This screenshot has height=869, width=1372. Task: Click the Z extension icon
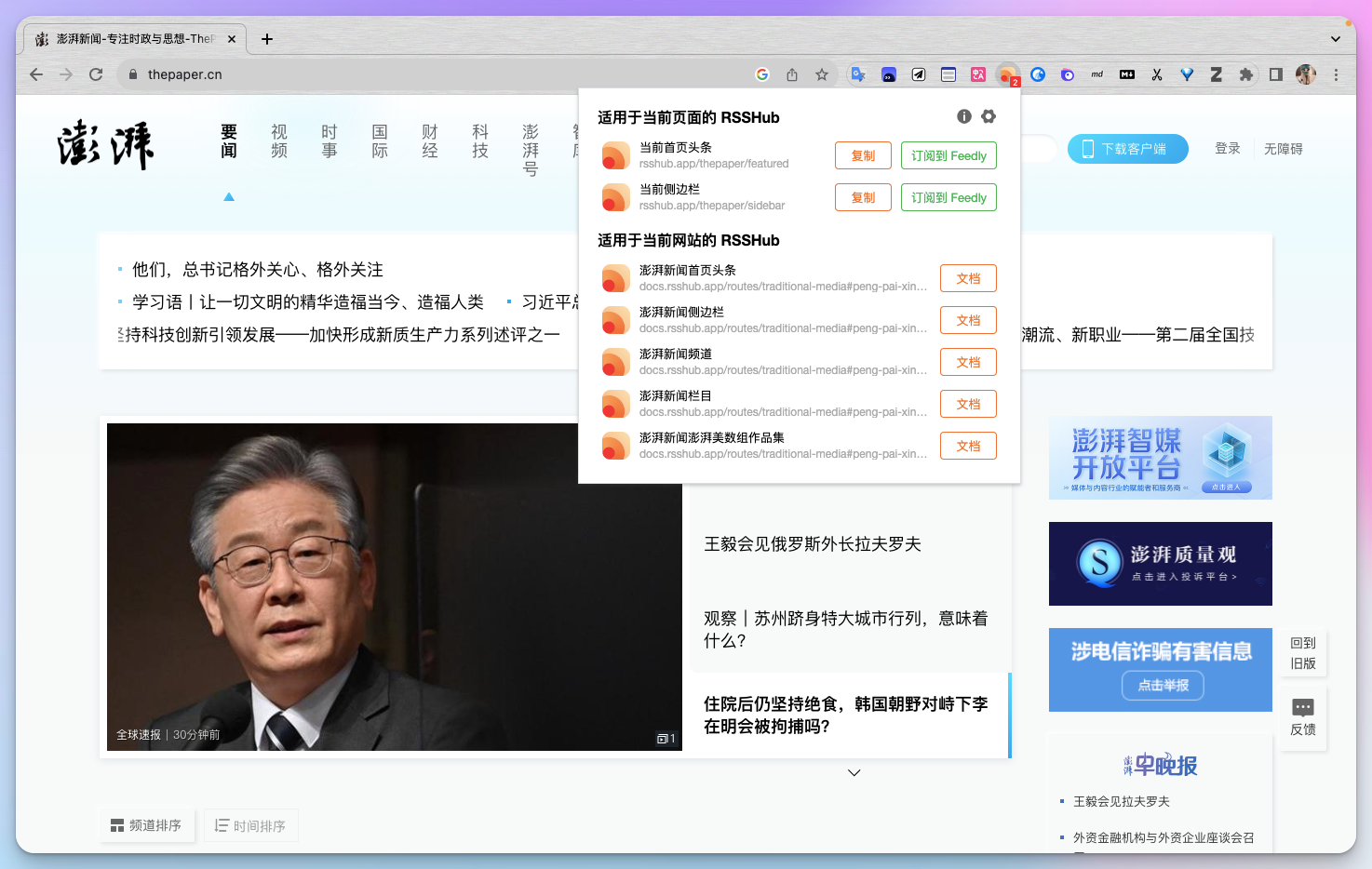pyautogui.click(x=1217, y=74)
